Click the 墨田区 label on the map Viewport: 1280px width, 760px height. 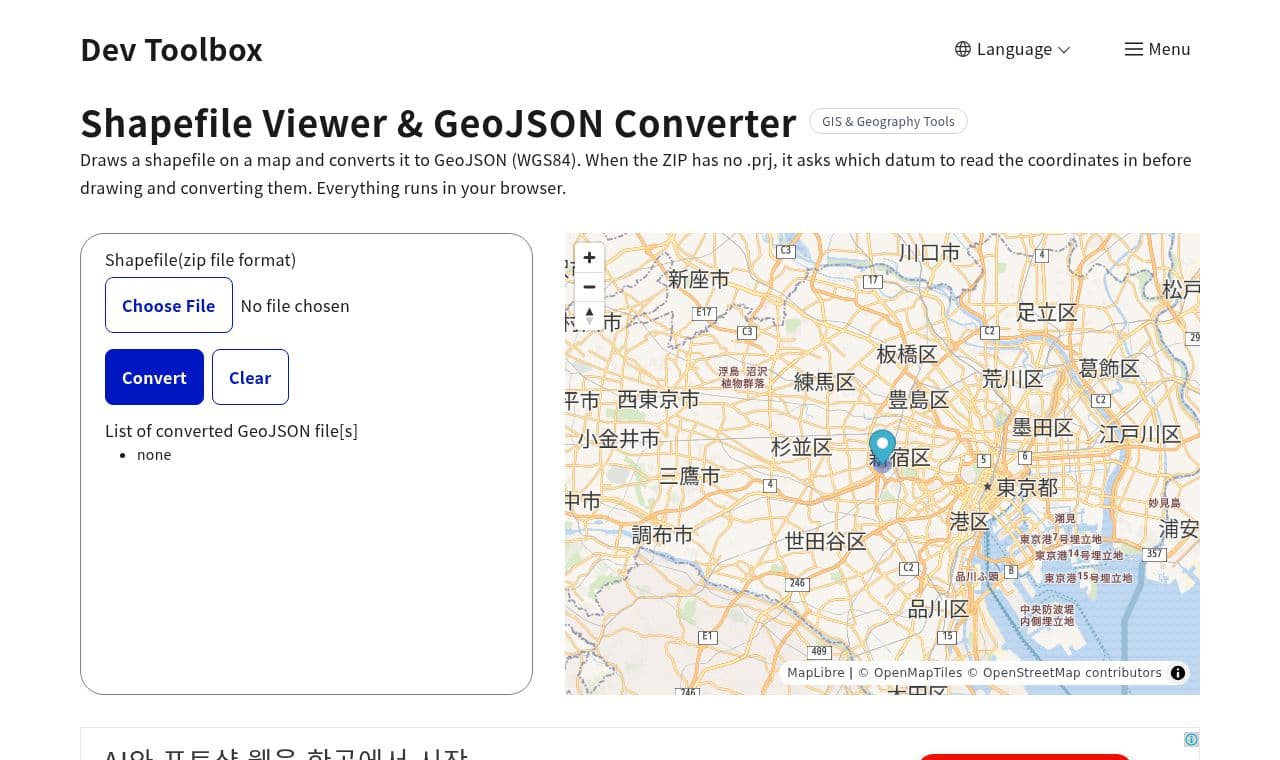(x=1042, y=427)
